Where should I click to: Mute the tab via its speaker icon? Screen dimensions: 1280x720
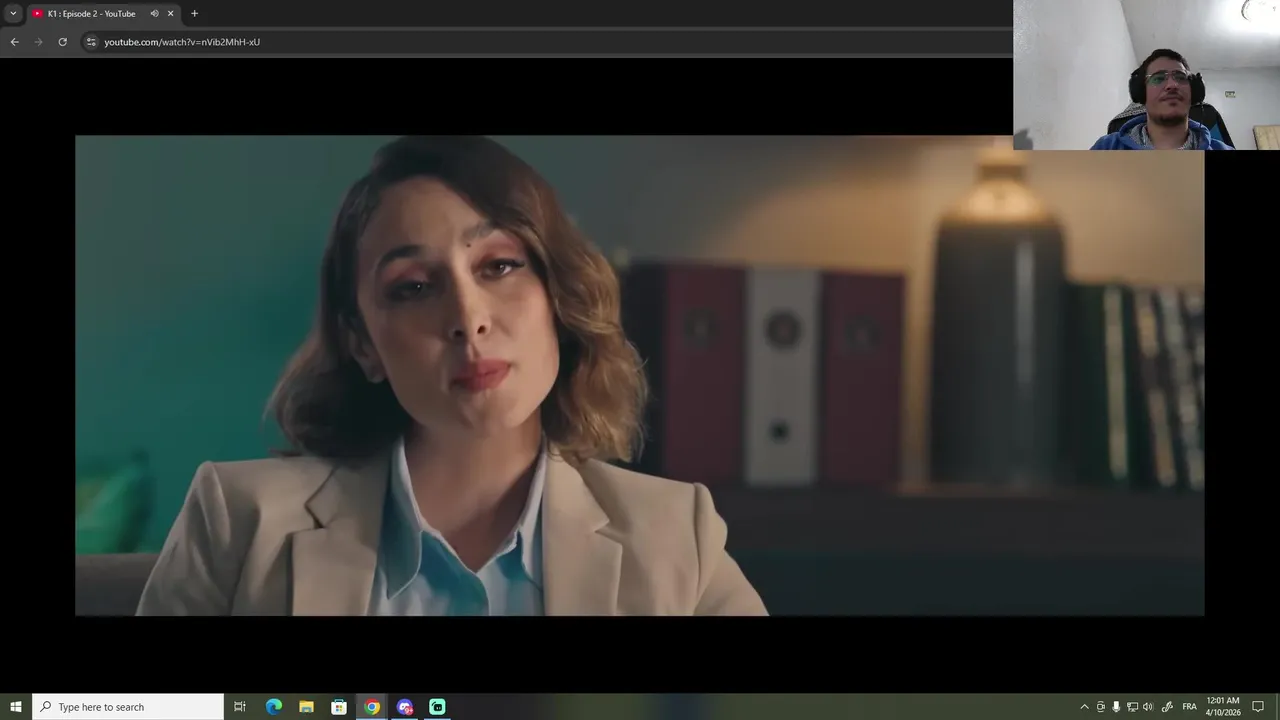coord(154,14)
